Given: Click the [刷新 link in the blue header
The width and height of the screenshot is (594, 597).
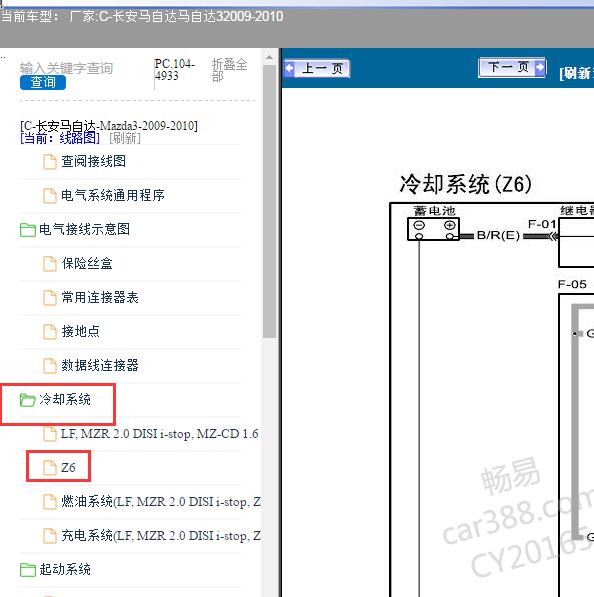Looking at the screenshot, I should tap(576, 73).
